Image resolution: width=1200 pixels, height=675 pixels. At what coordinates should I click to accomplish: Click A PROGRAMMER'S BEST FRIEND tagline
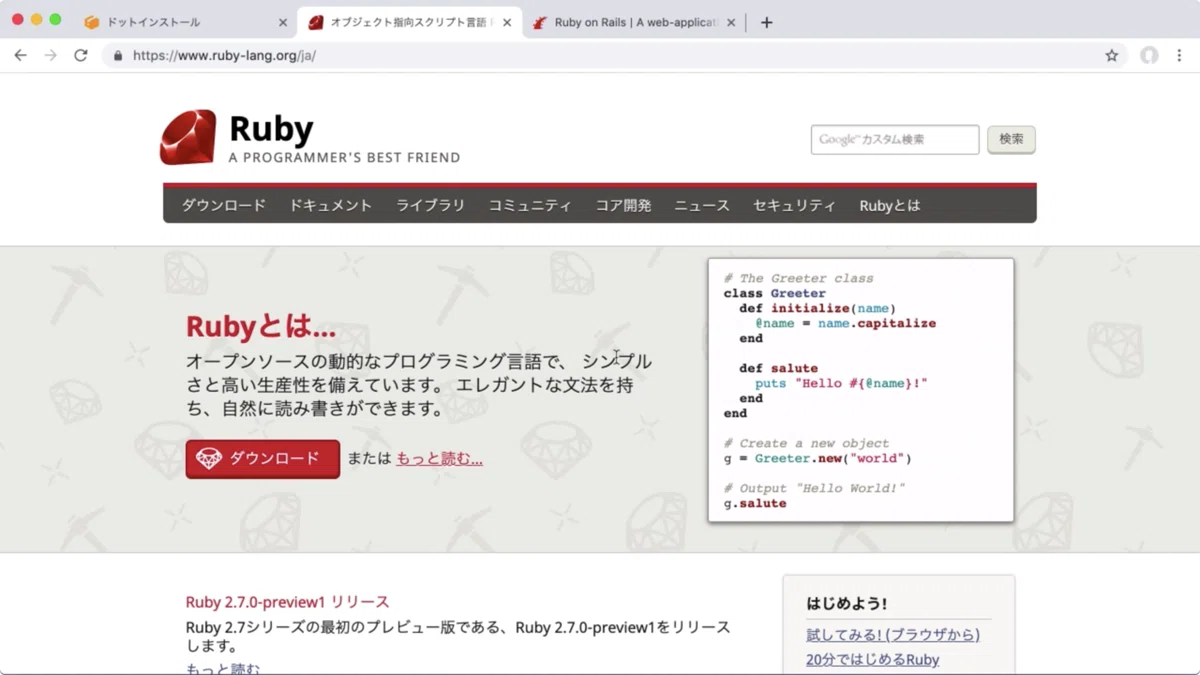coord(344,157)
